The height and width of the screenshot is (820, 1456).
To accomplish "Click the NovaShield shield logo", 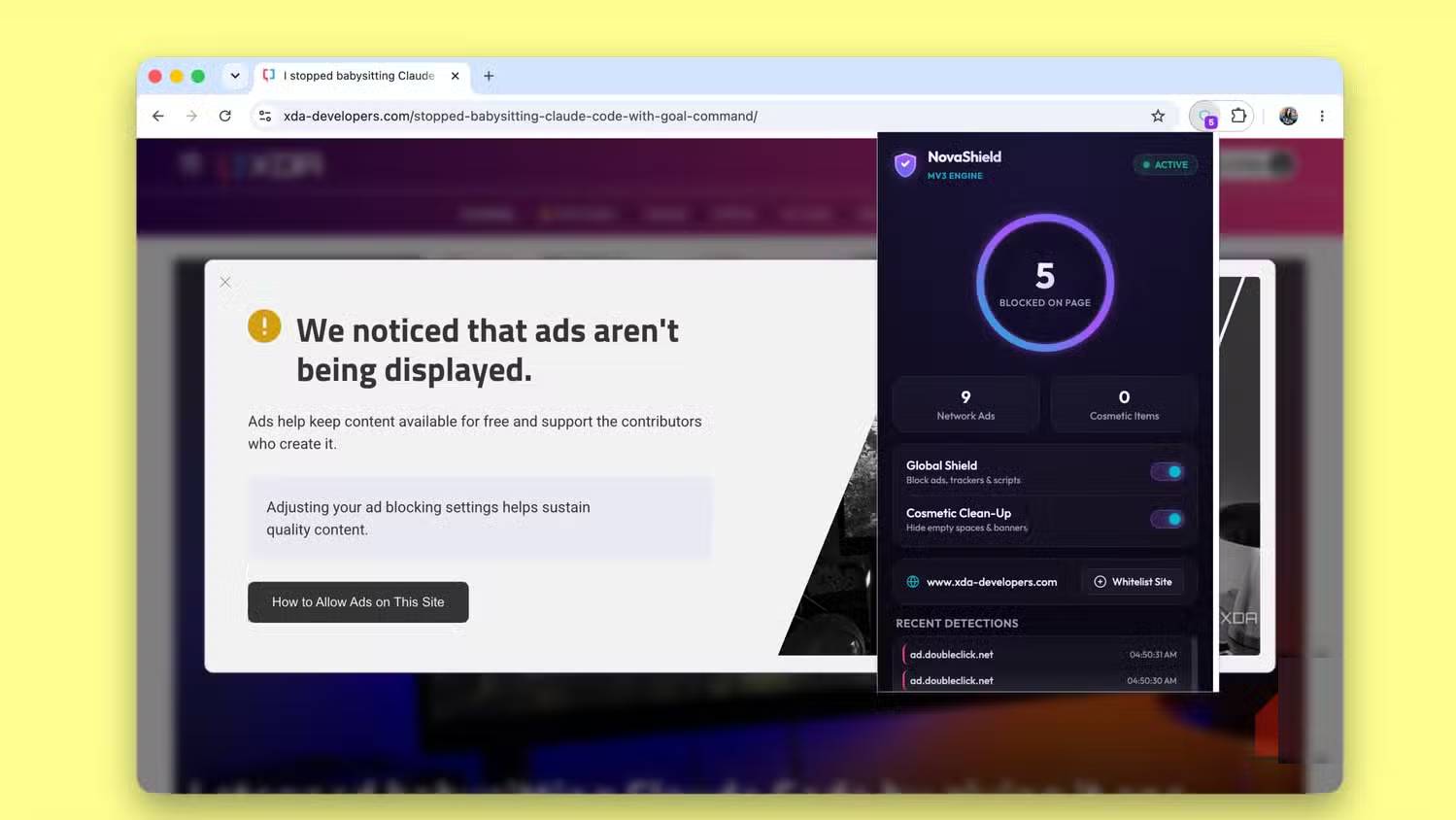I will pyautogui.click(x=905, y=164).
